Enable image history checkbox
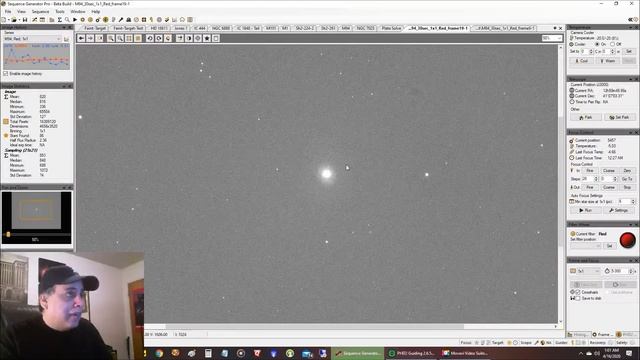 [6, 74]
